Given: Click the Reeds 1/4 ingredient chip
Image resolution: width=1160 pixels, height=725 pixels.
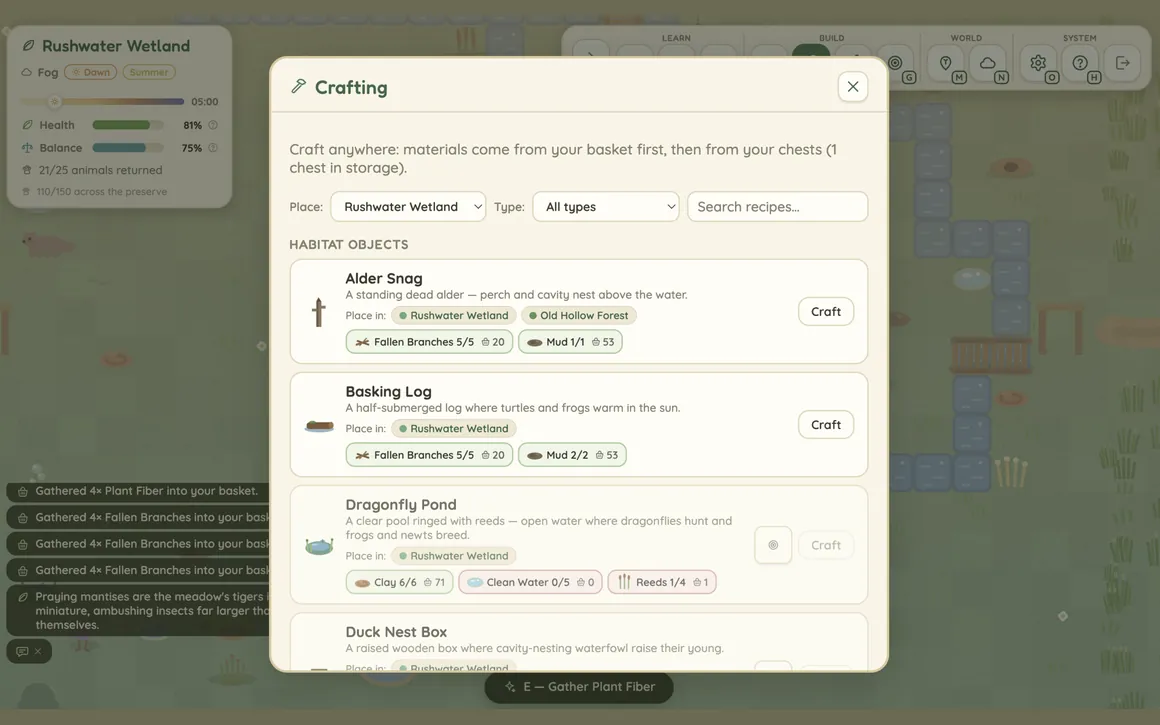Looking at the screenshot, I should click(662, 582).
